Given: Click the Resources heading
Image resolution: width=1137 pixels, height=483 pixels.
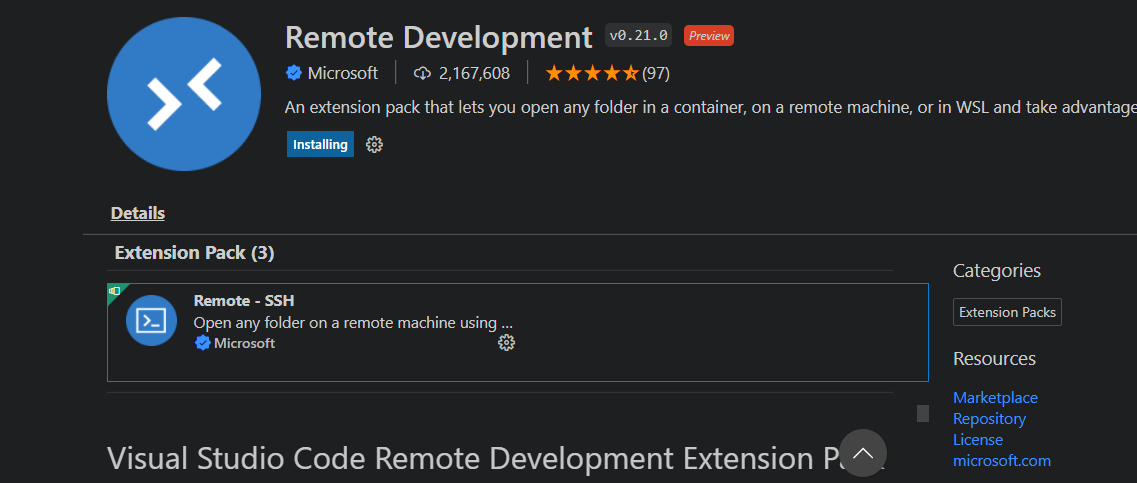Looking at the screenshot, I should coord(994,358).
